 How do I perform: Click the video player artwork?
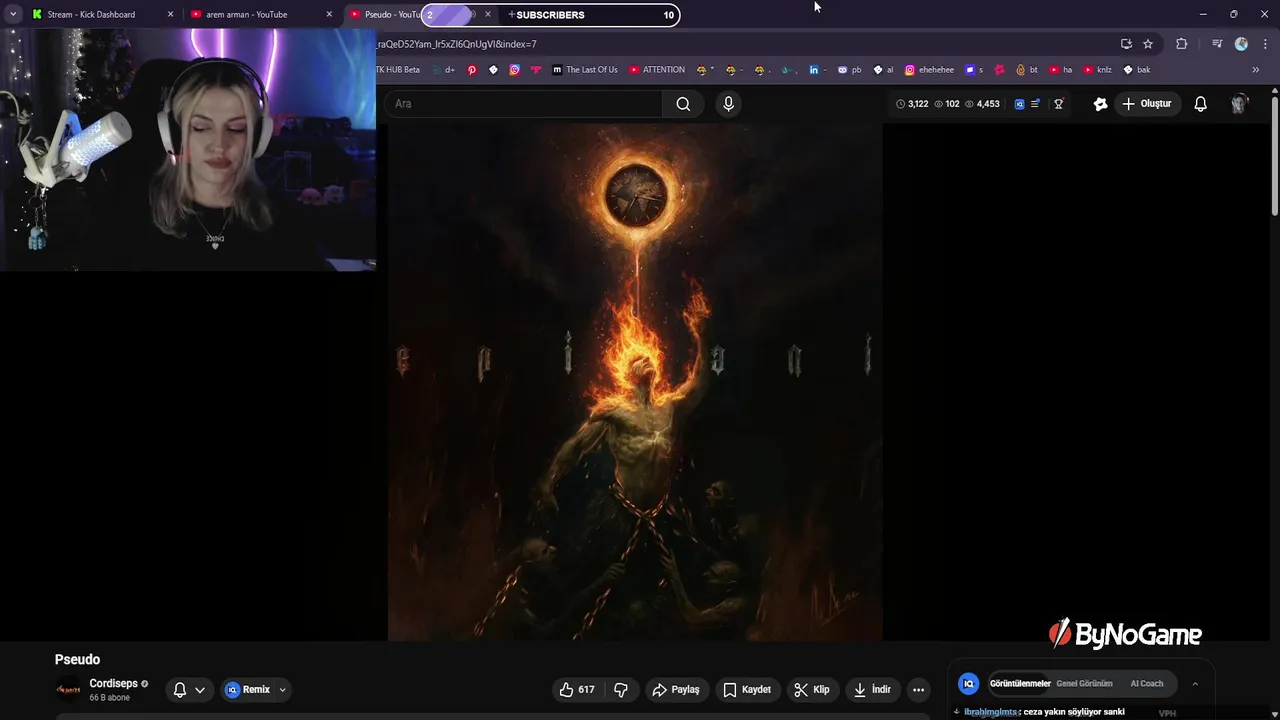point(635,382)
